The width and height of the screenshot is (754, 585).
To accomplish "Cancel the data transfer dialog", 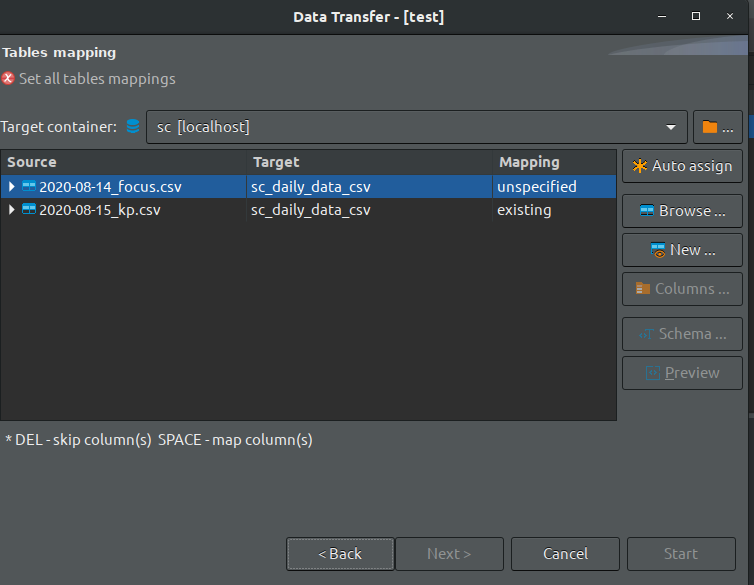I will coord(565,554).
